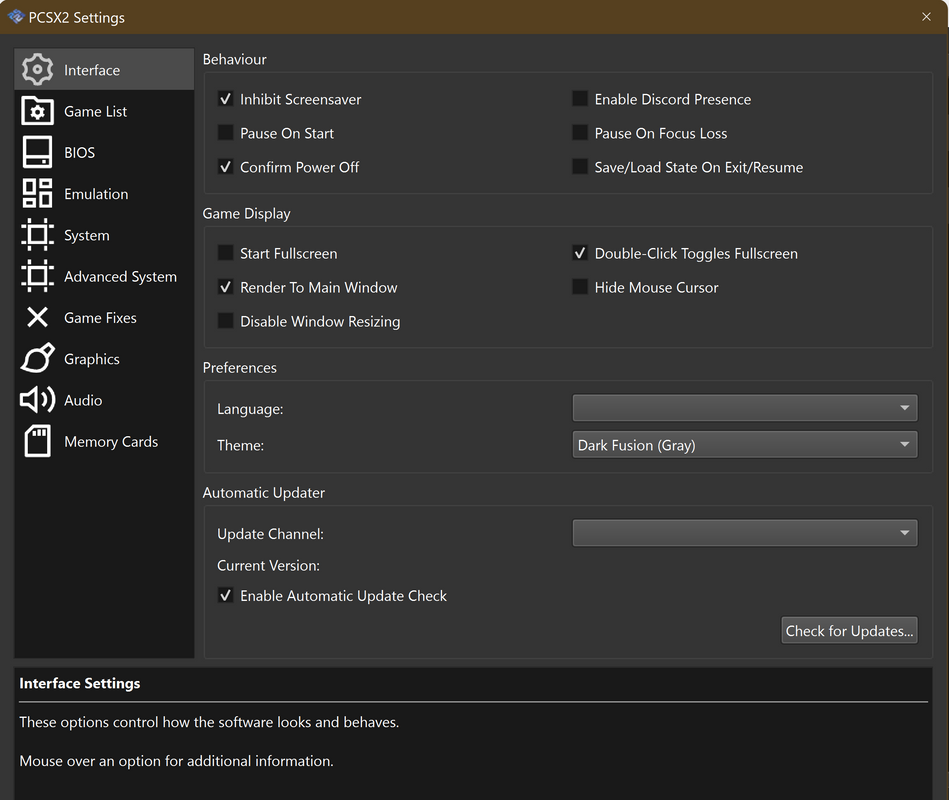Image resolution: width=949 pixels, height=800 pixels.
Task: Disable Enable Automatic Update Check
Action: [x=226, y=595]
